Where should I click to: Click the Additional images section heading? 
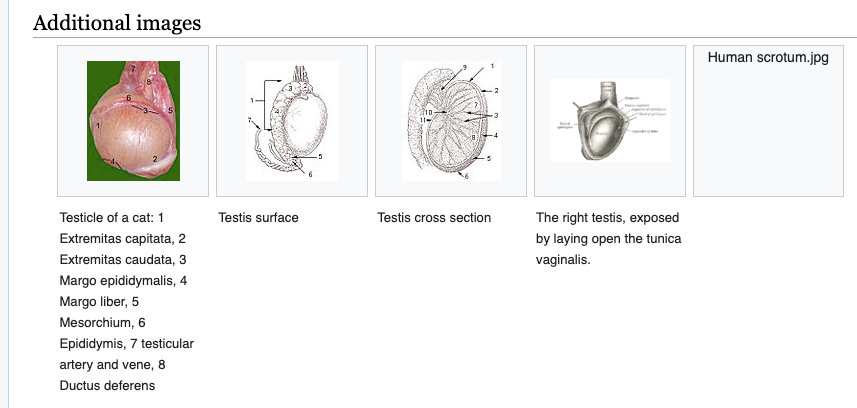click(x=117, y=23)
